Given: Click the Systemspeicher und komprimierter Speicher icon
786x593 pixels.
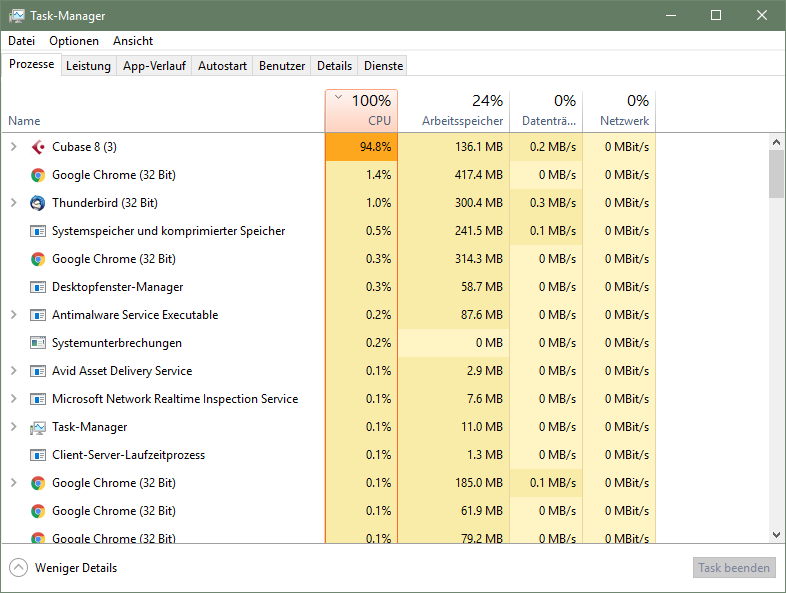Looking at the screenshot, I should pos(38,231).
